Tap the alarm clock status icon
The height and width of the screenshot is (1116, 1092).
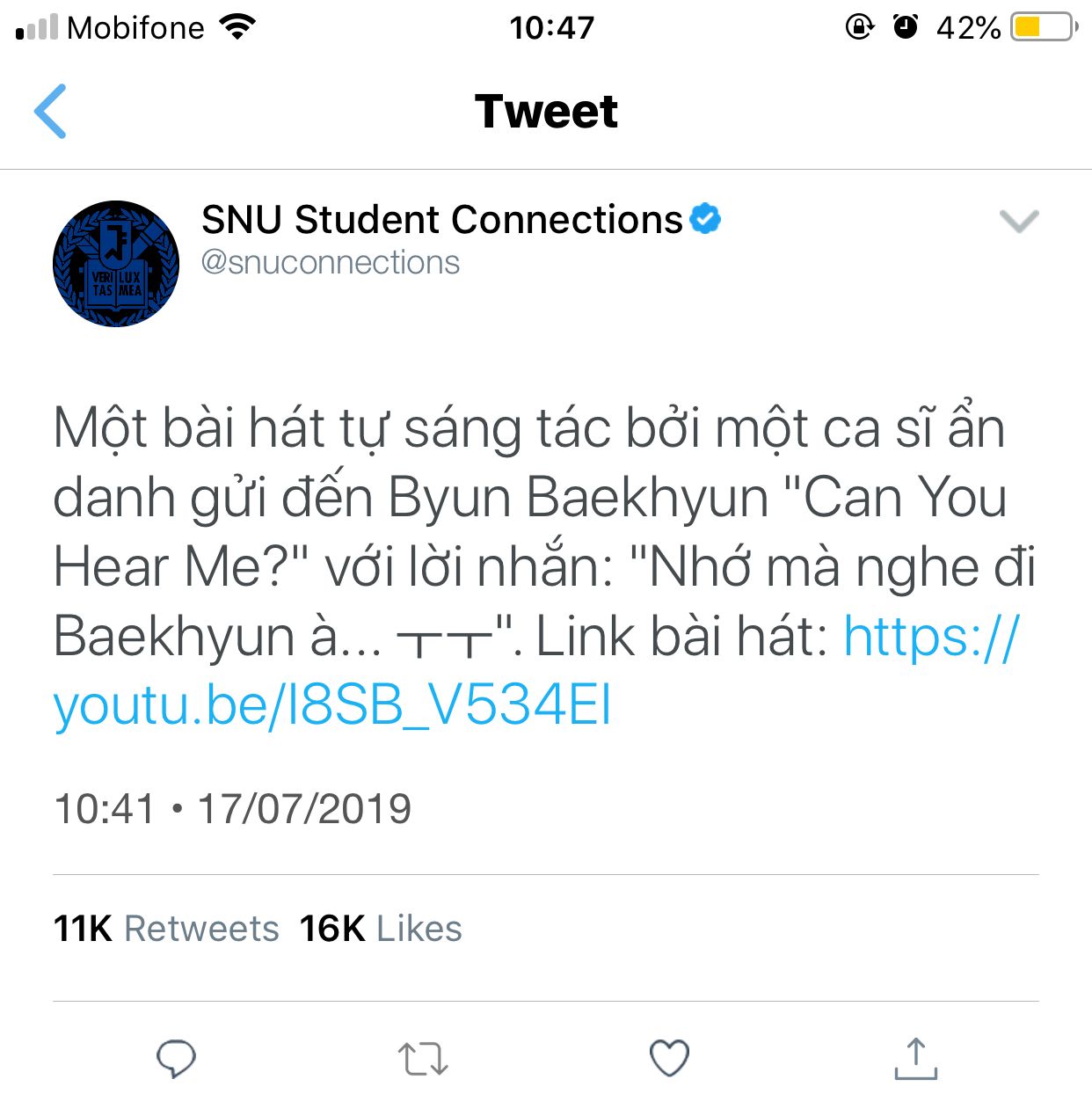(x=906, y=27)
